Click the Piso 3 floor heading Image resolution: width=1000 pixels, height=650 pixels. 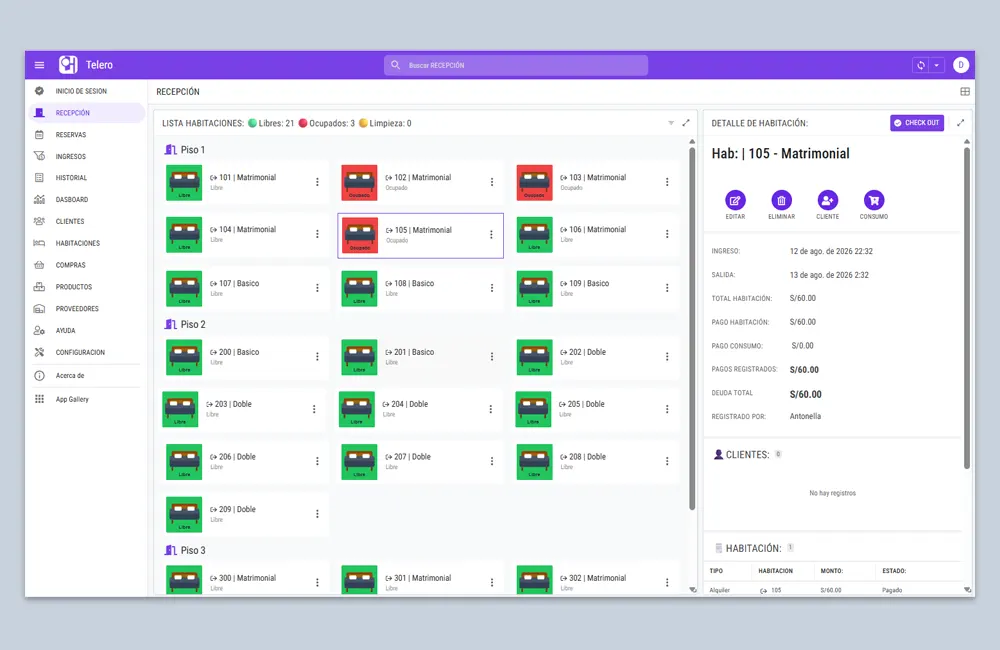click(x=185, y=550)
